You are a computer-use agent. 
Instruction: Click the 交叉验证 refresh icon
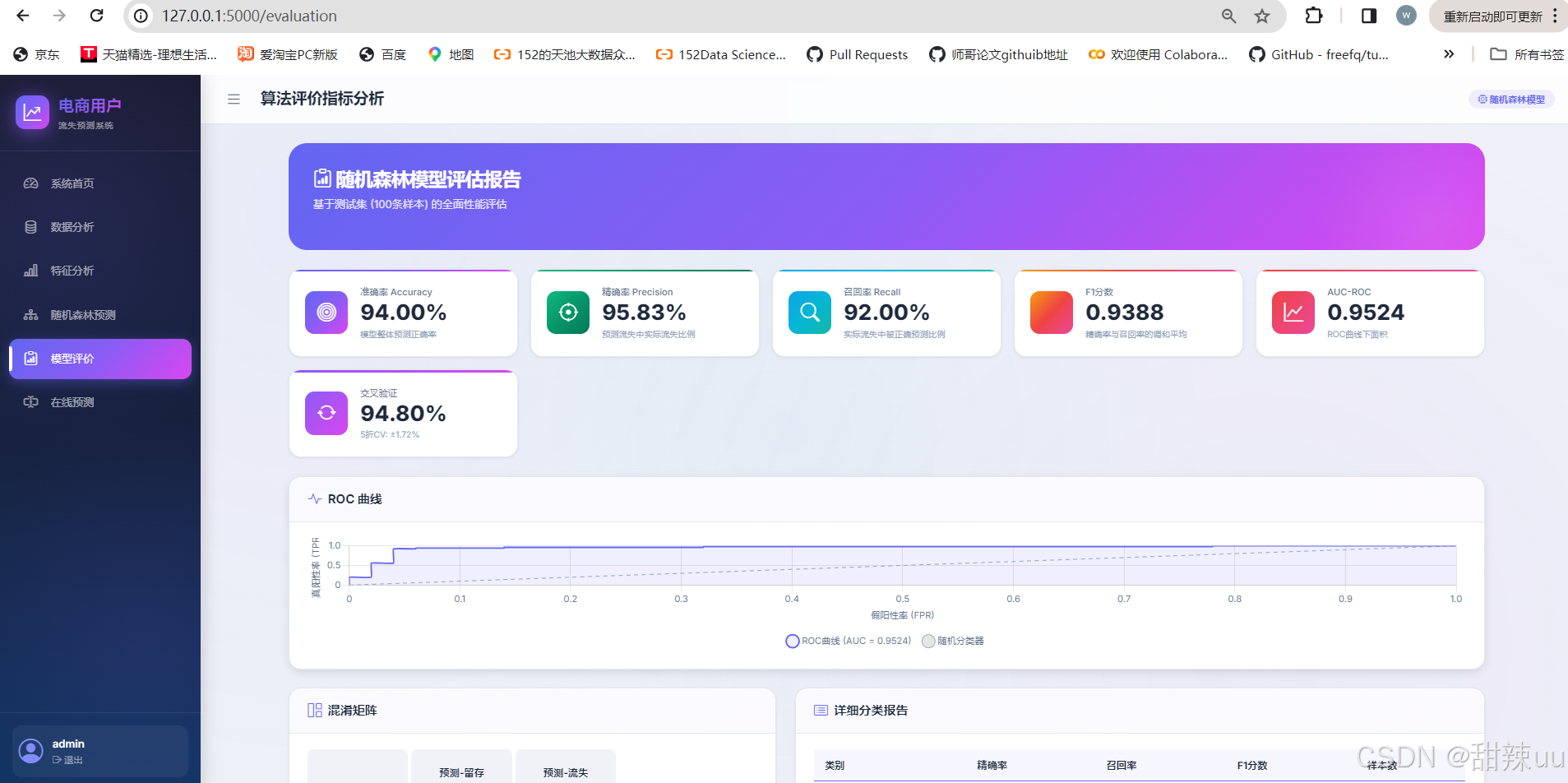[x=326, y=413]
